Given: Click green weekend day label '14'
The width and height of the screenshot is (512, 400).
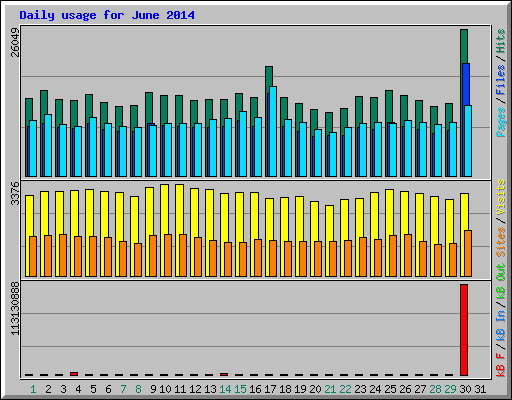Looking at the screenshot, I should [225, 389].
